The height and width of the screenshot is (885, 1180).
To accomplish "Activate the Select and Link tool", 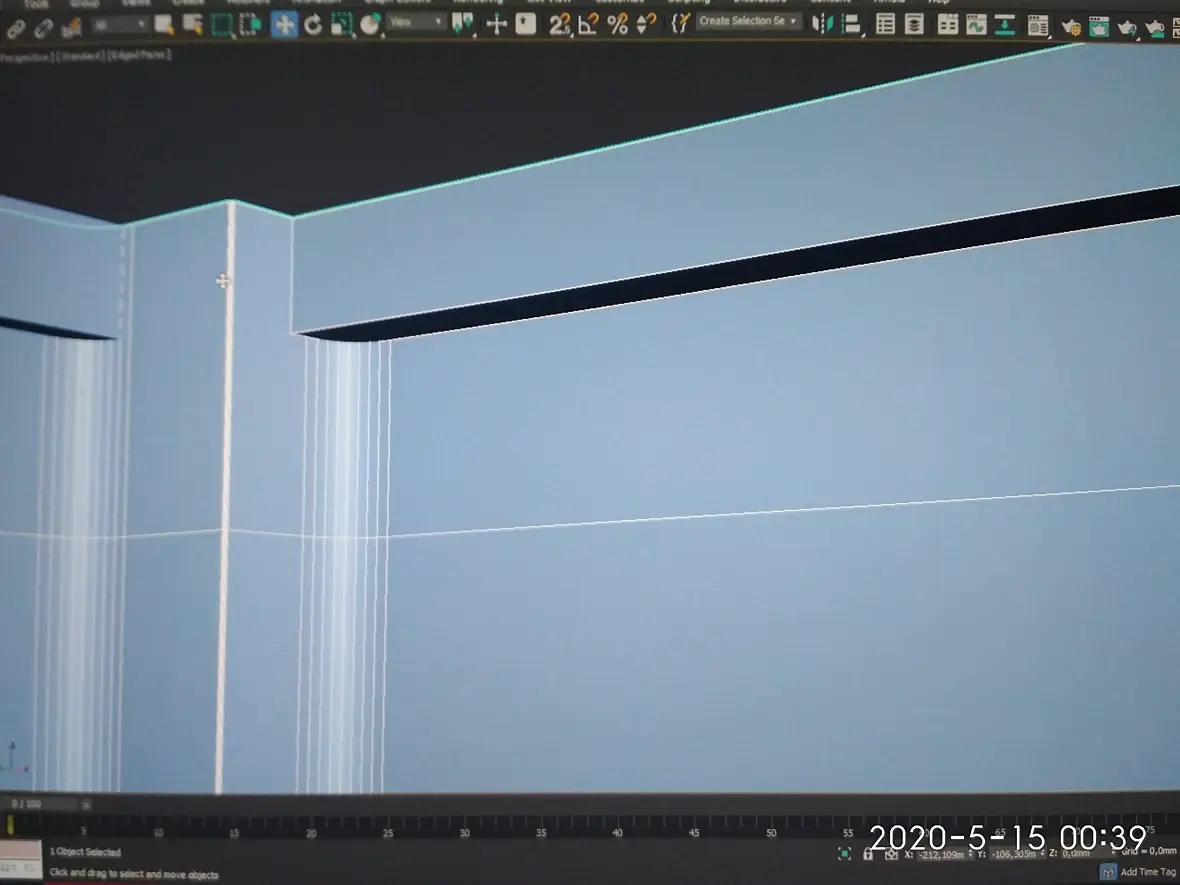I will (15, 28).
